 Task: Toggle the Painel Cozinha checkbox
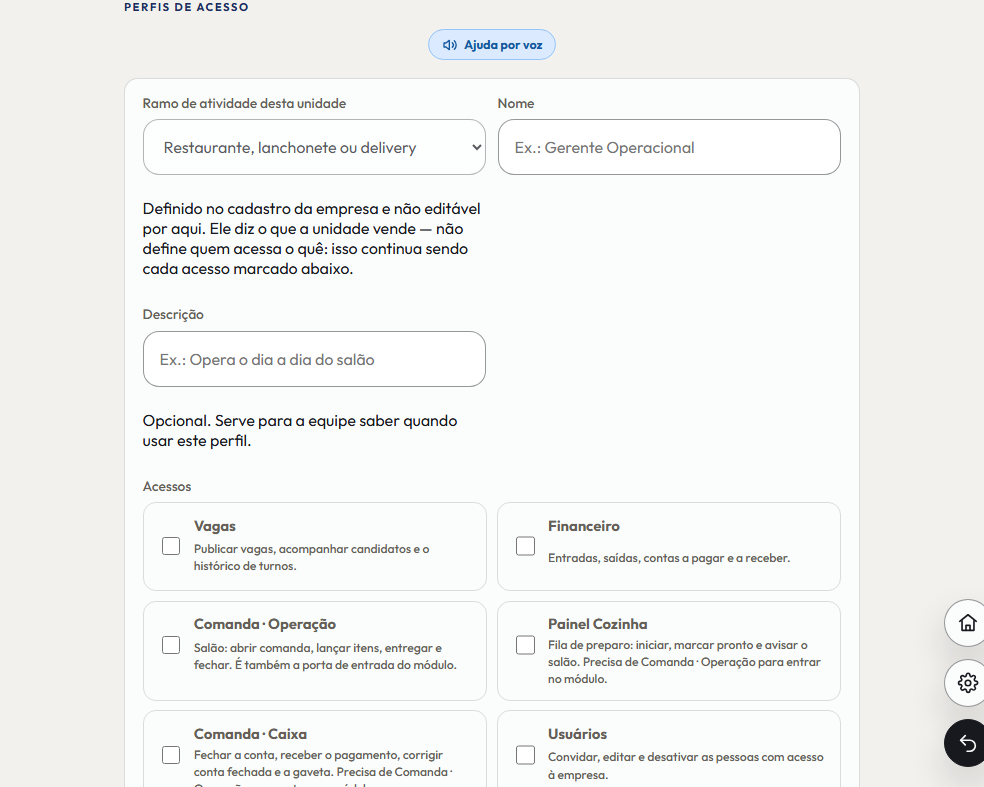pos(525,645)
